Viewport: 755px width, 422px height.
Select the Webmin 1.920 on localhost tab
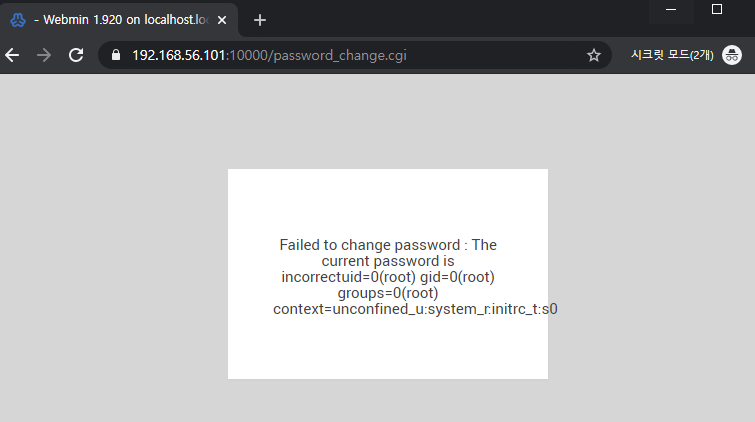click(x=119, y=20)
